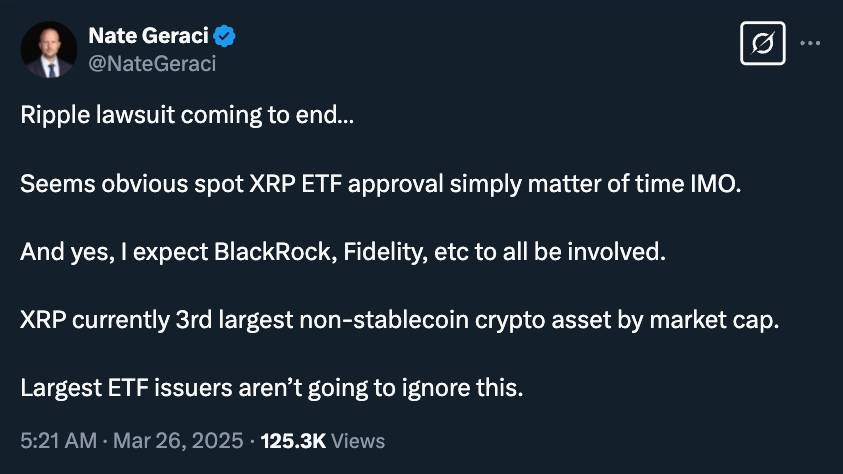The width and height of the screenshot is (843, 474).
Task: Click the blue verified checkmark badge
Action: (224, 36)
